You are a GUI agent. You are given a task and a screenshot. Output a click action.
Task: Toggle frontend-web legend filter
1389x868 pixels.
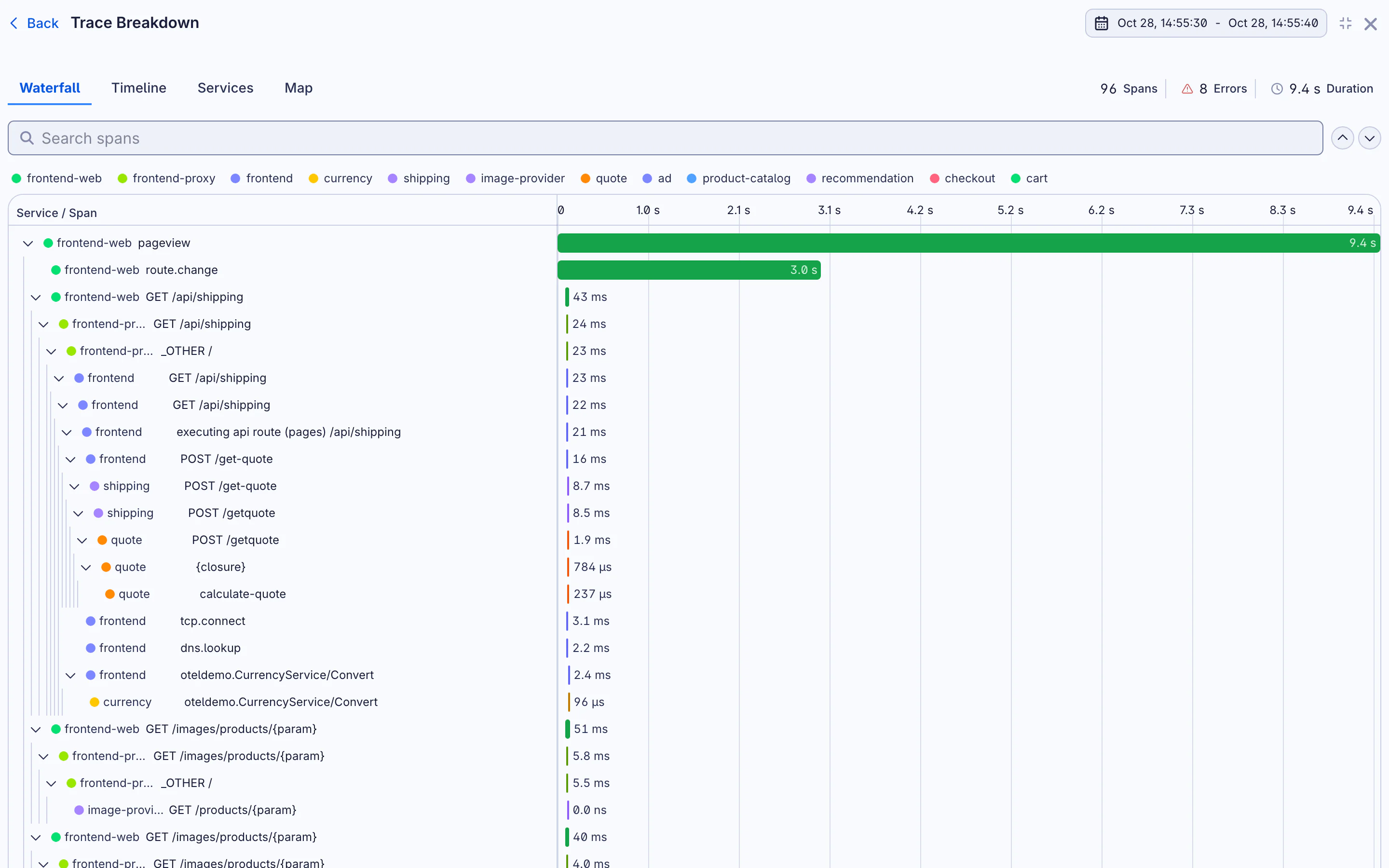pyautogui.click(x=56, y=178)
